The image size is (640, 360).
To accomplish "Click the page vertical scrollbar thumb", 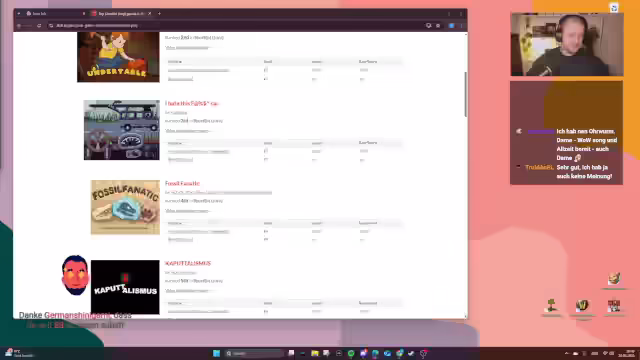I will (465, 94).
